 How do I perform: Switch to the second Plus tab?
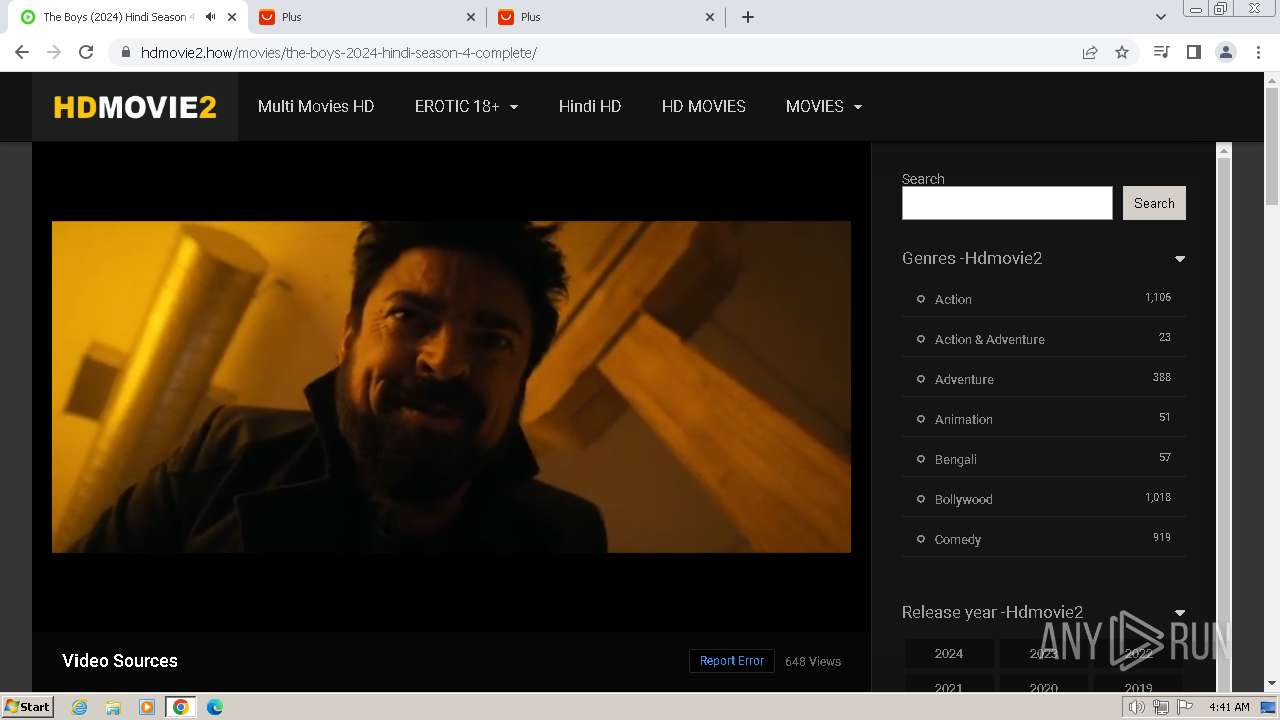tap(607, 17)
